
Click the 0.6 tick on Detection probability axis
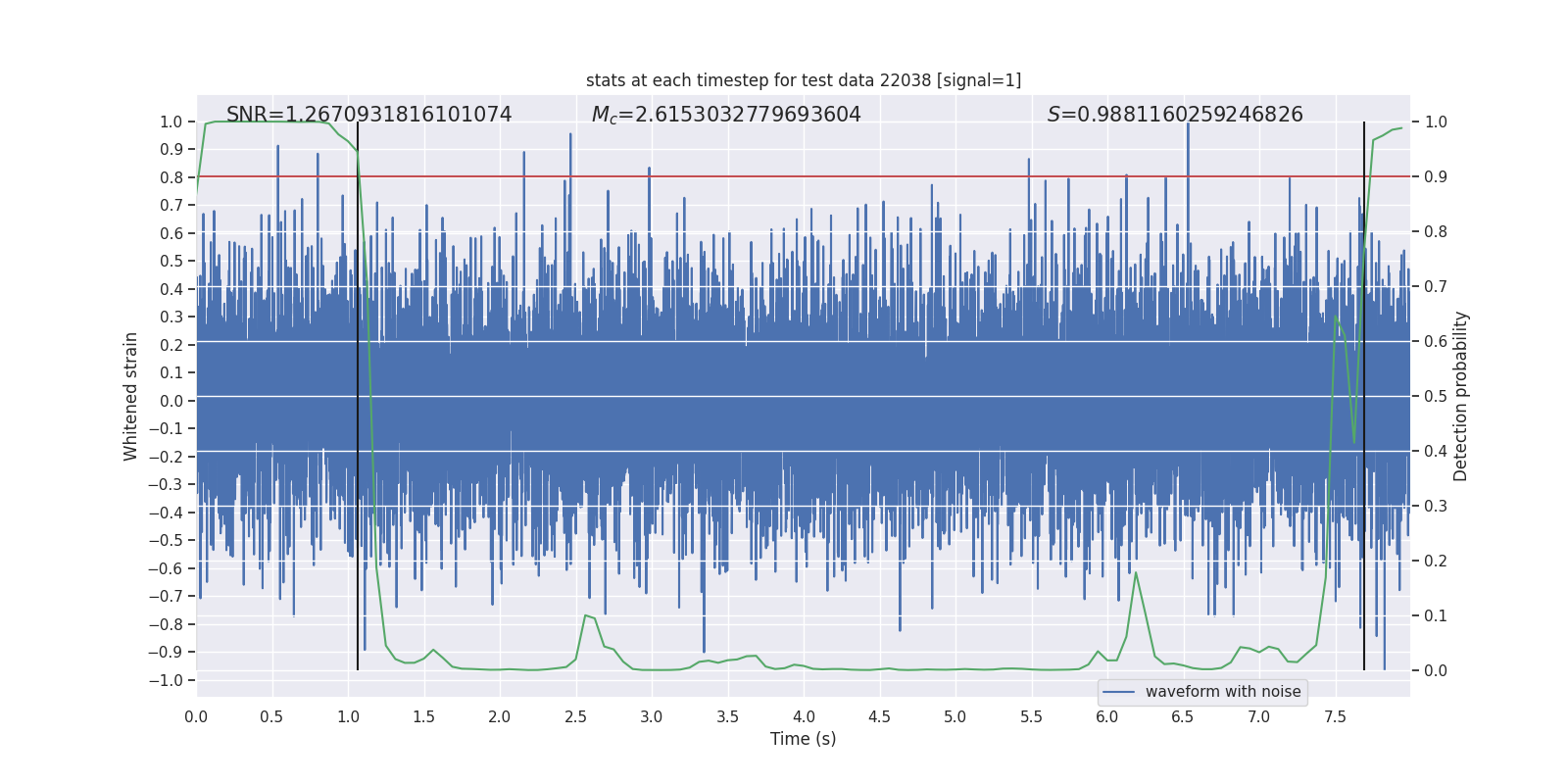(x=1436, y=342)
